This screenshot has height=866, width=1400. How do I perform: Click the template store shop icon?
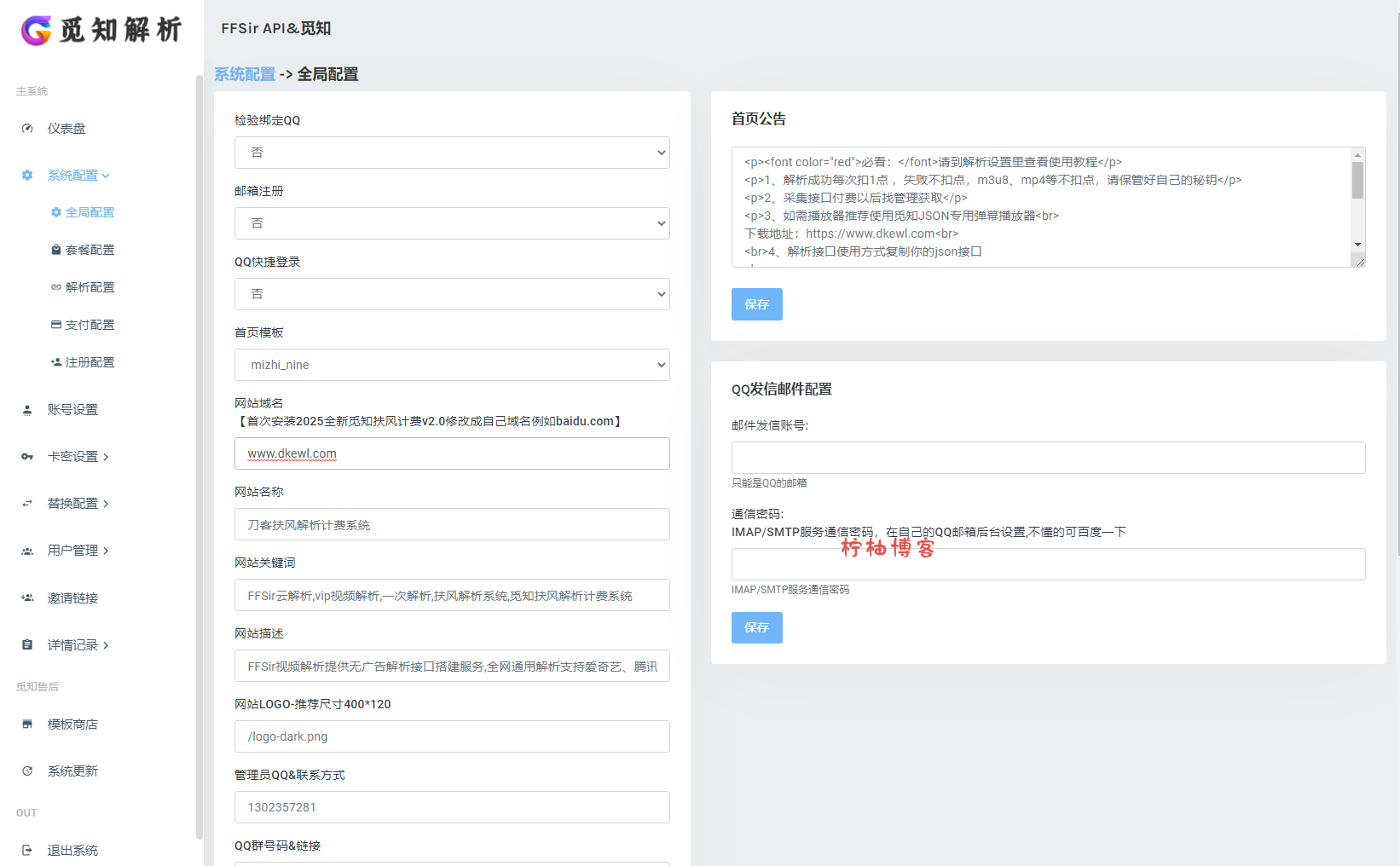(27, 725)
